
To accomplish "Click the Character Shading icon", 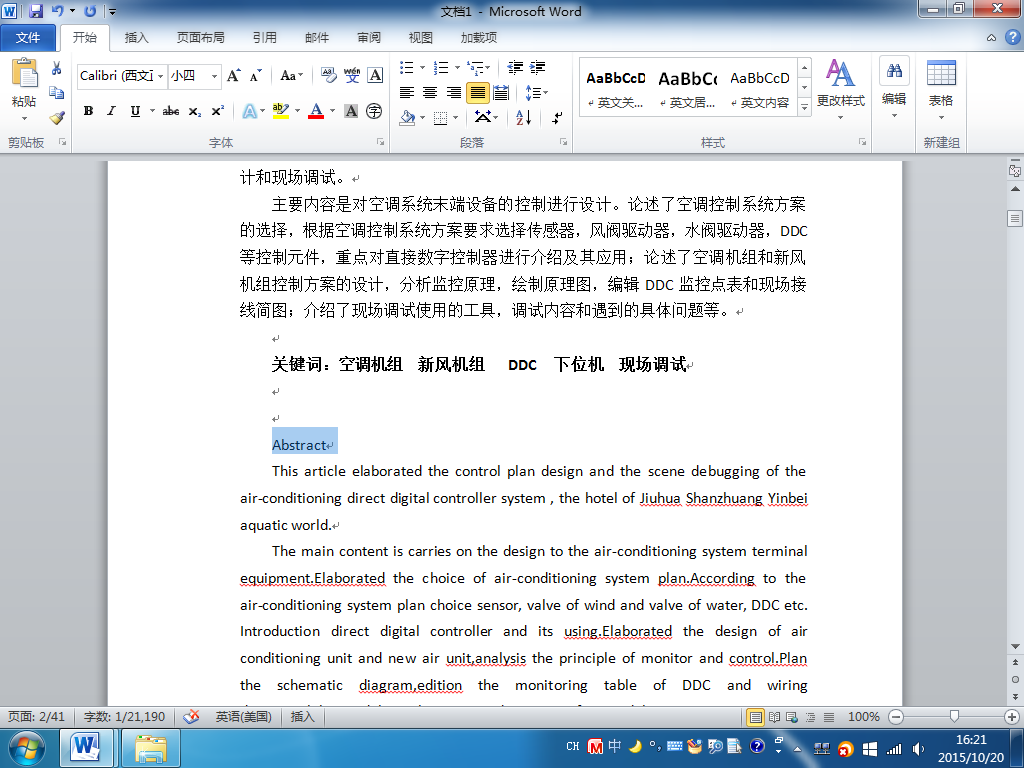I will click(351, 111).
